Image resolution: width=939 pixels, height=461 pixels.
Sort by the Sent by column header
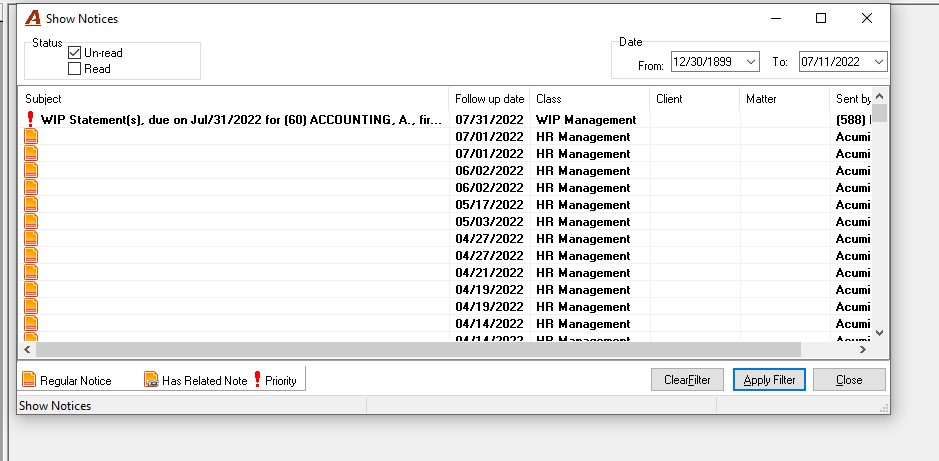pyautogui.click(x=851, y=99)
